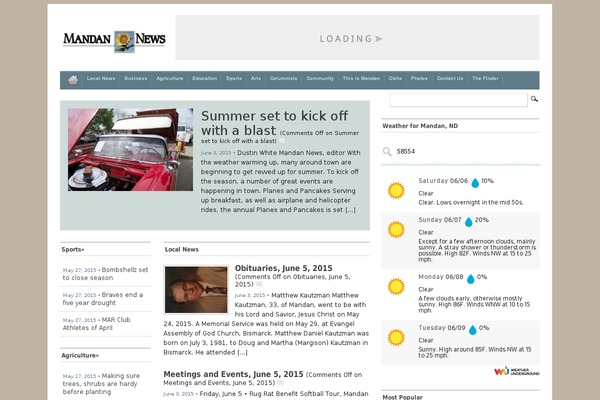600x400 pixels.
Task: Open the Arts menu item
Action: (x=256, y=78)
